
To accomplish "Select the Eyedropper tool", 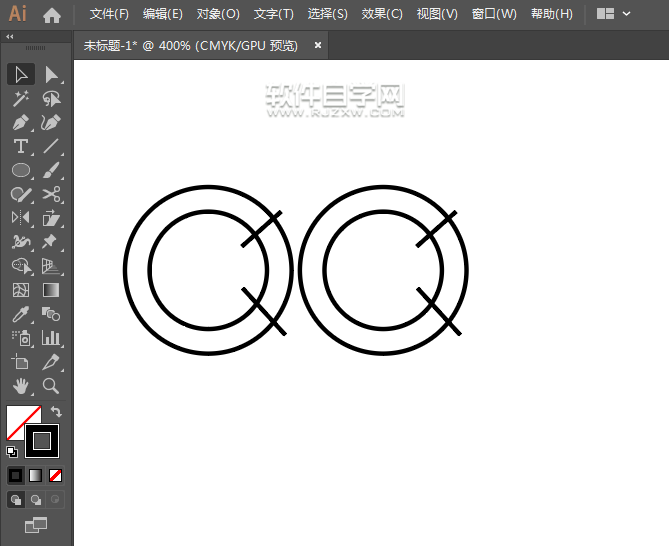I will coord(21,314).
